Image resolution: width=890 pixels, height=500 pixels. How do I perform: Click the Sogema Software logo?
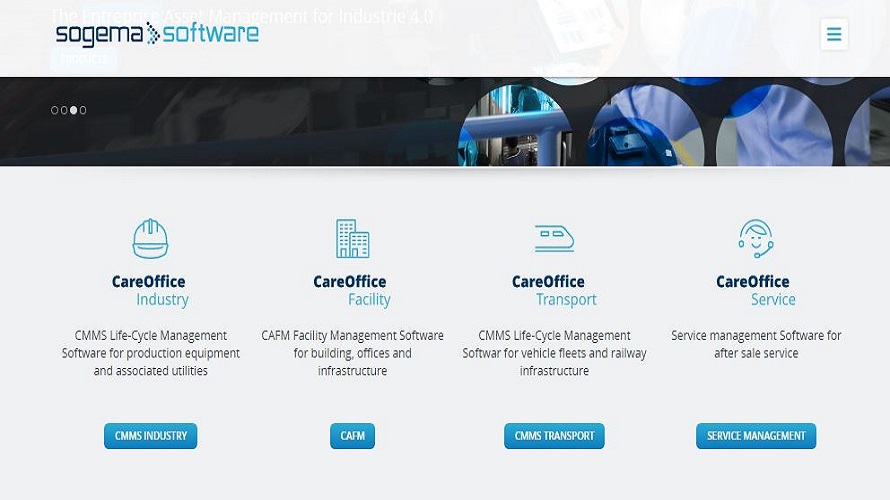click(x=157, y=34)
